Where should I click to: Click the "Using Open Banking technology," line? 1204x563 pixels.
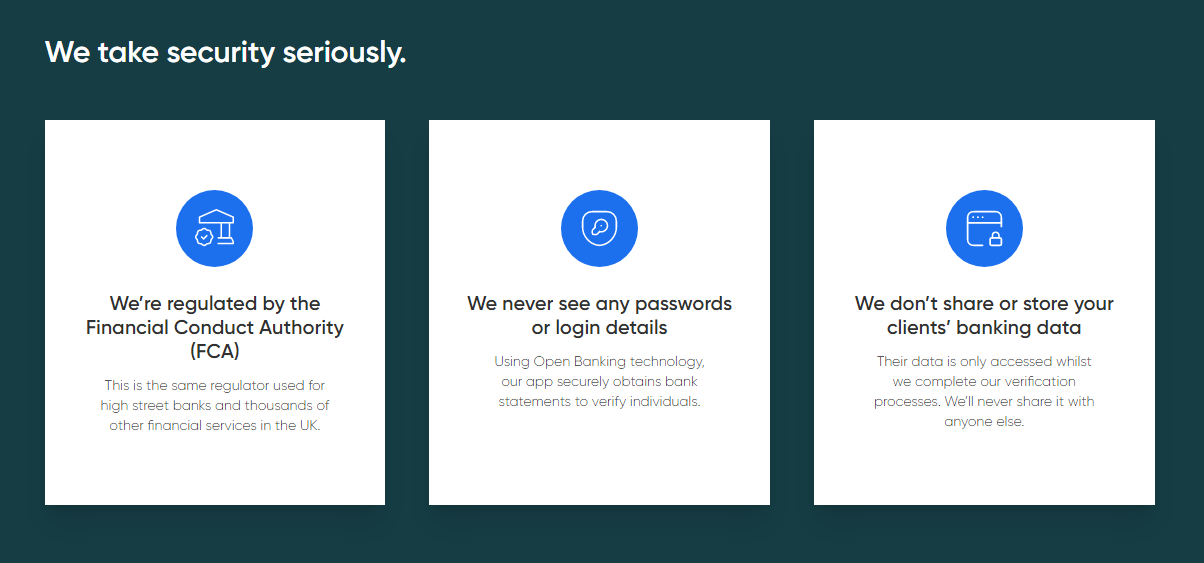pos(599,361)
